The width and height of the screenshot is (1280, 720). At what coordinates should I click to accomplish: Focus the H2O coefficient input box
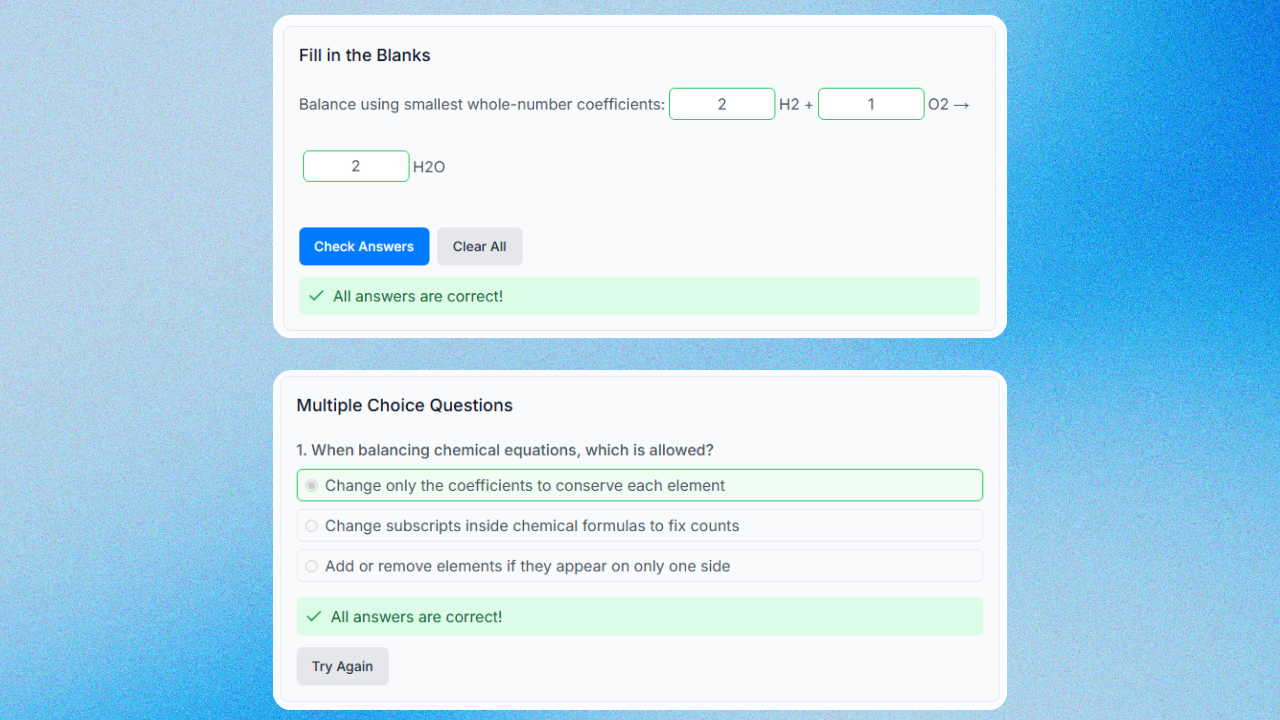(x=356, y=166)
